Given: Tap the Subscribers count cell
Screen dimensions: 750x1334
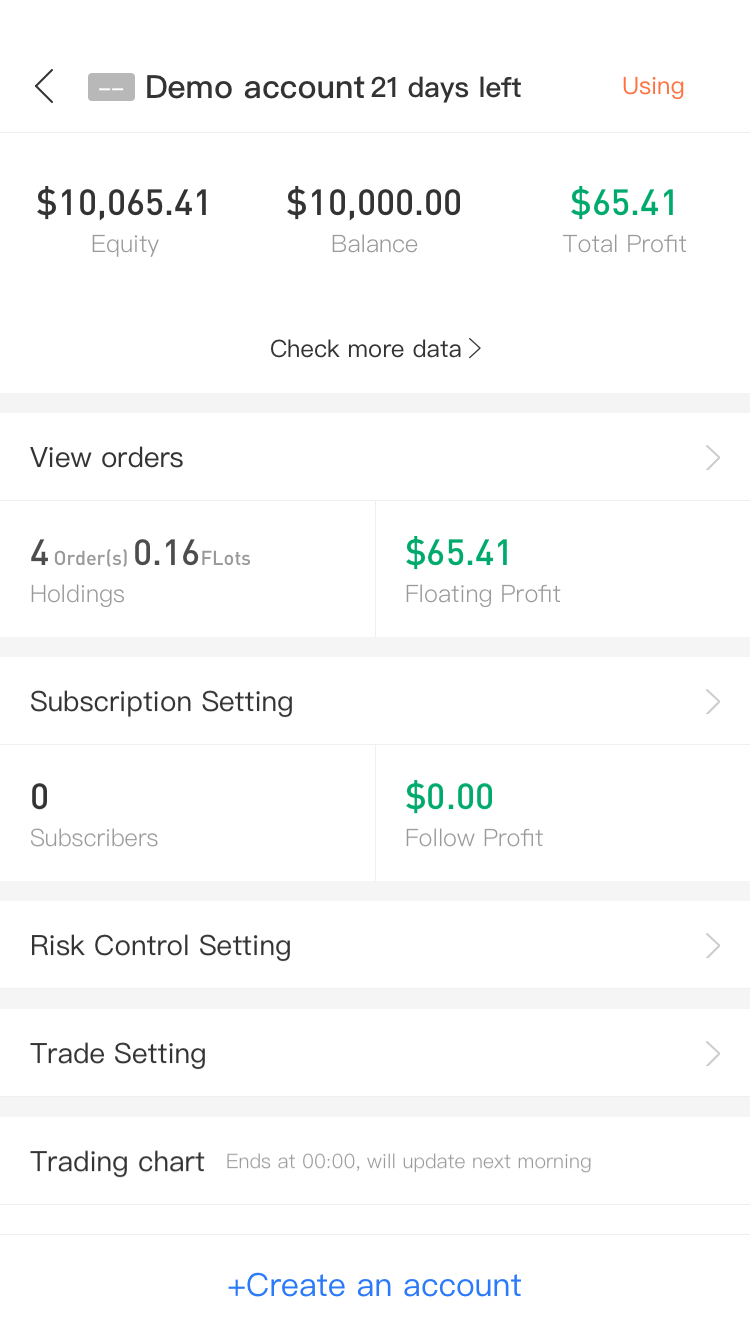Looking at the screenshot, I should [x=187, y=813].
